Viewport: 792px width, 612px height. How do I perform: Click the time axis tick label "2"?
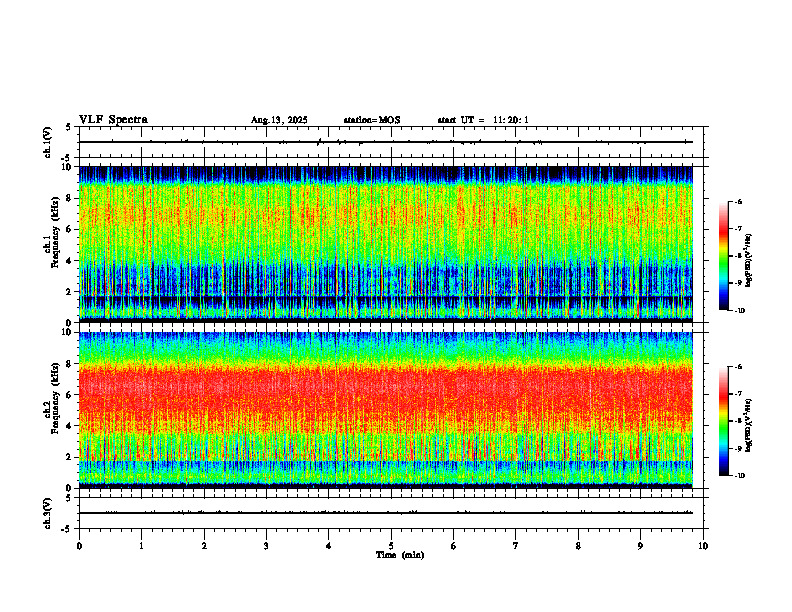[x=204, y=546]
